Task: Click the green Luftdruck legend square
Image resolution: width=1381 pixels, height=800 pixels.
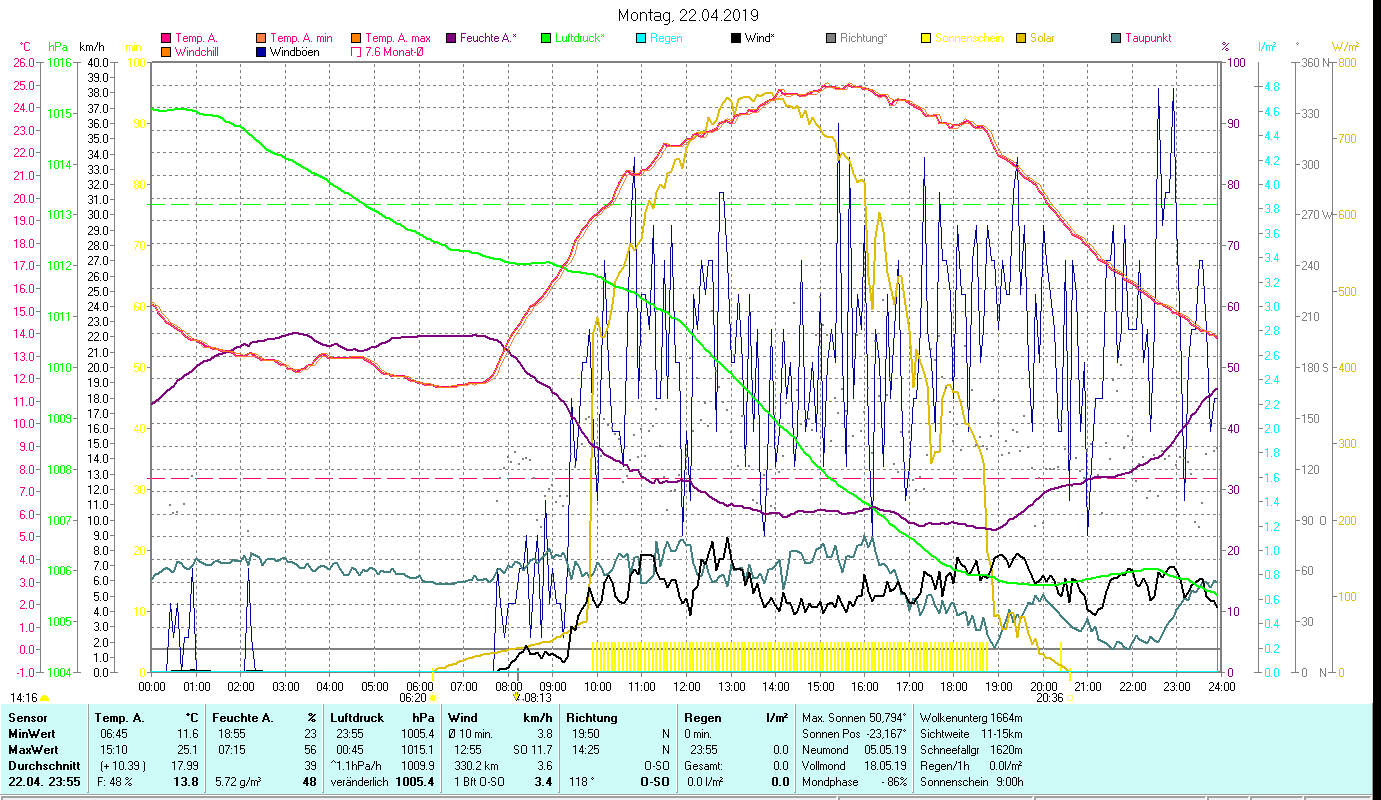Action: [x=546, y=39]
